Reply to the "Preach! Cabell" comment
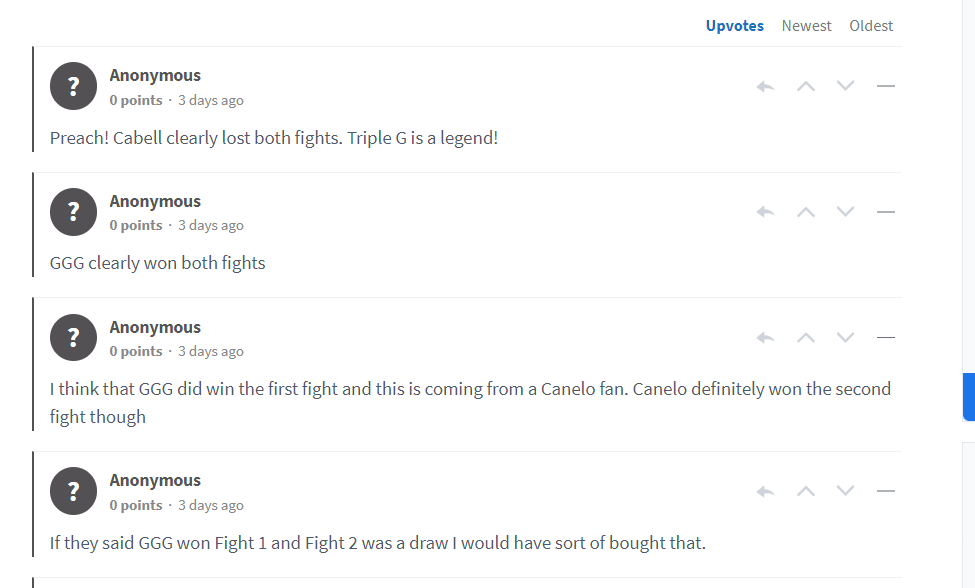 tap(765, 86)
